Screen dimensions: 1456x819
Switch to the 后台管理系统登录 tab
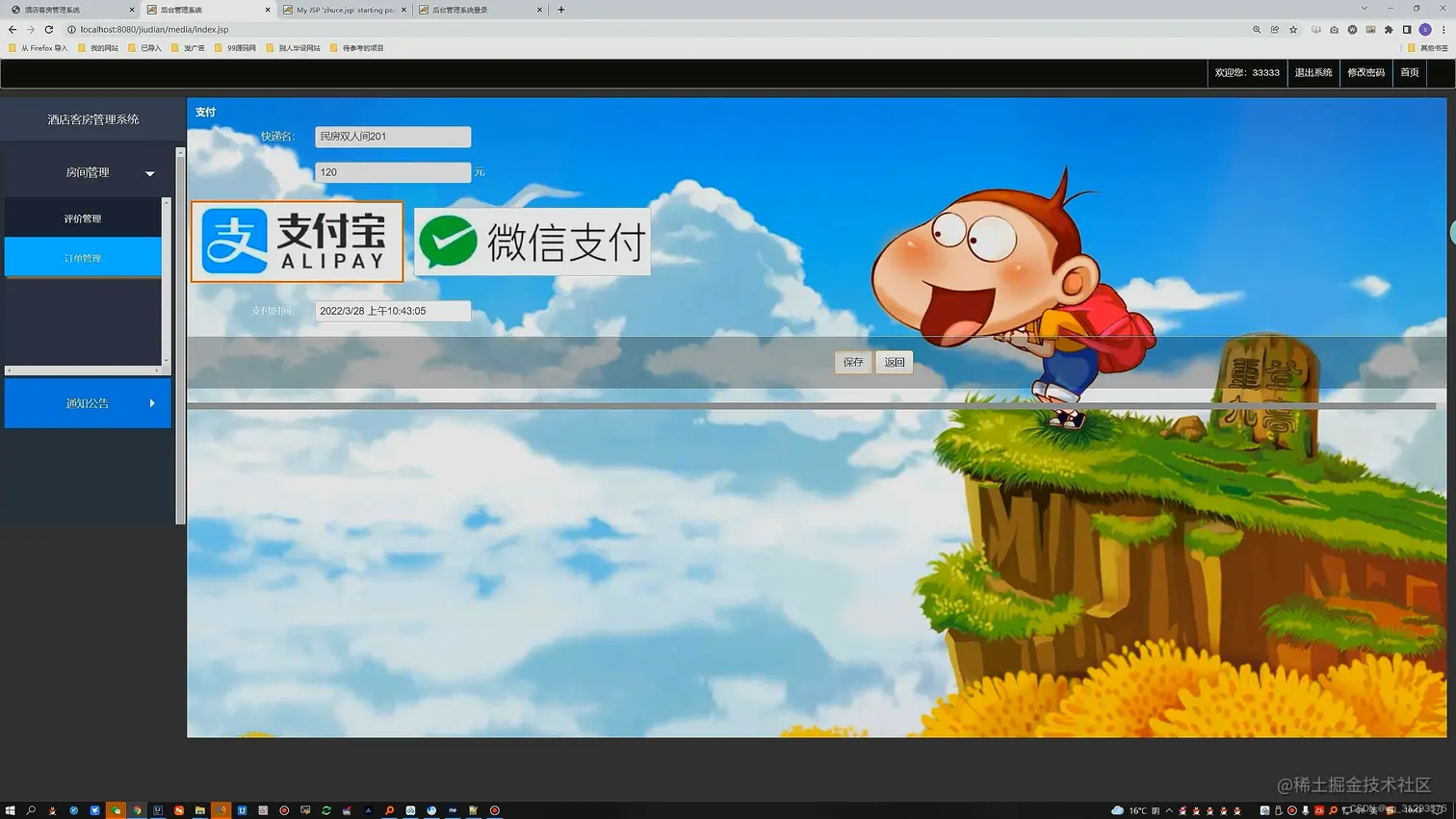click(x=481, y=10)
